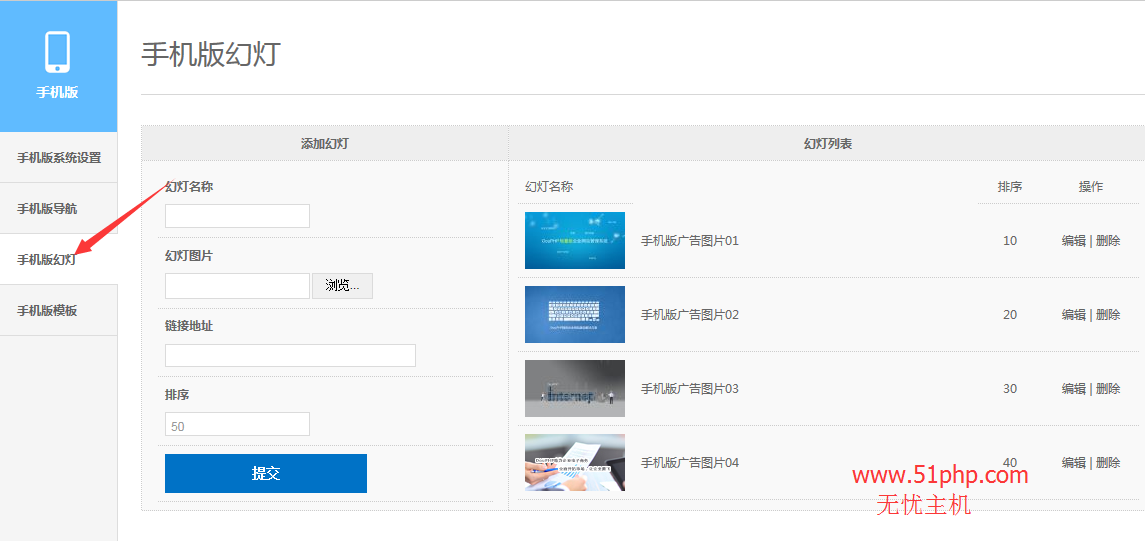Viewport: 1145px width, 541px height.
Task: Click 编辑 for 手机版广告图片02
Action: point(1073,315)
